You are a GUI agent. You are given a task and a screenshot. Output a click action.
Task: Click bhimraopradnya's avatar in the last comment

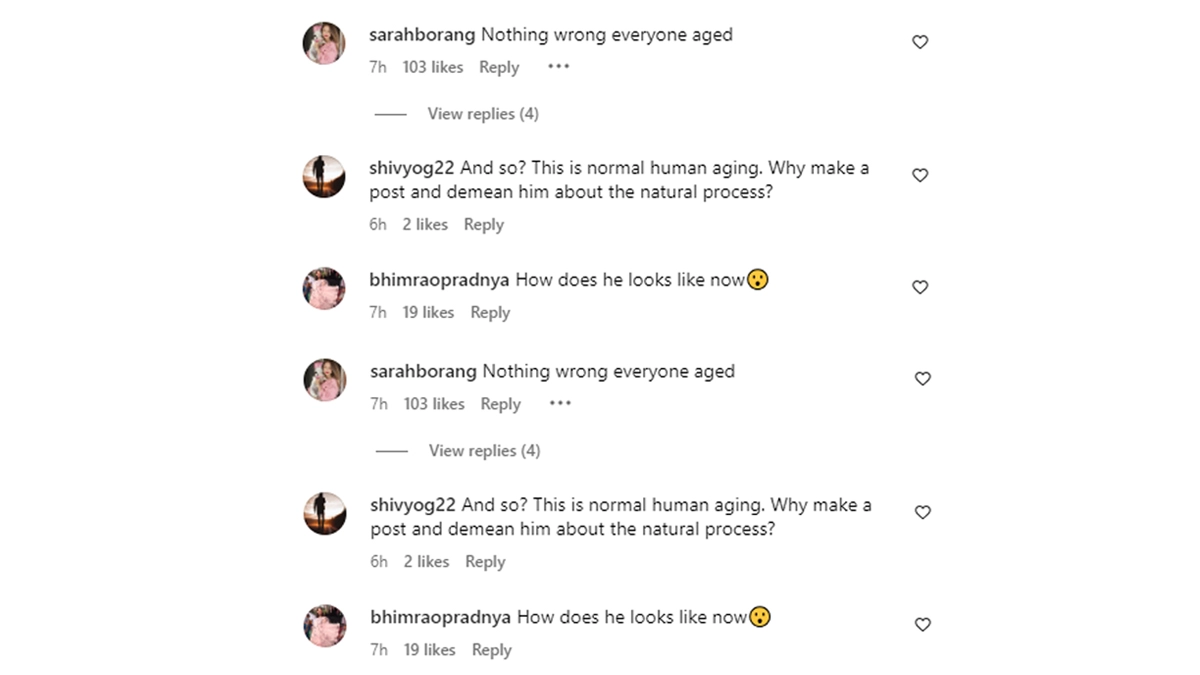(325, 625)
